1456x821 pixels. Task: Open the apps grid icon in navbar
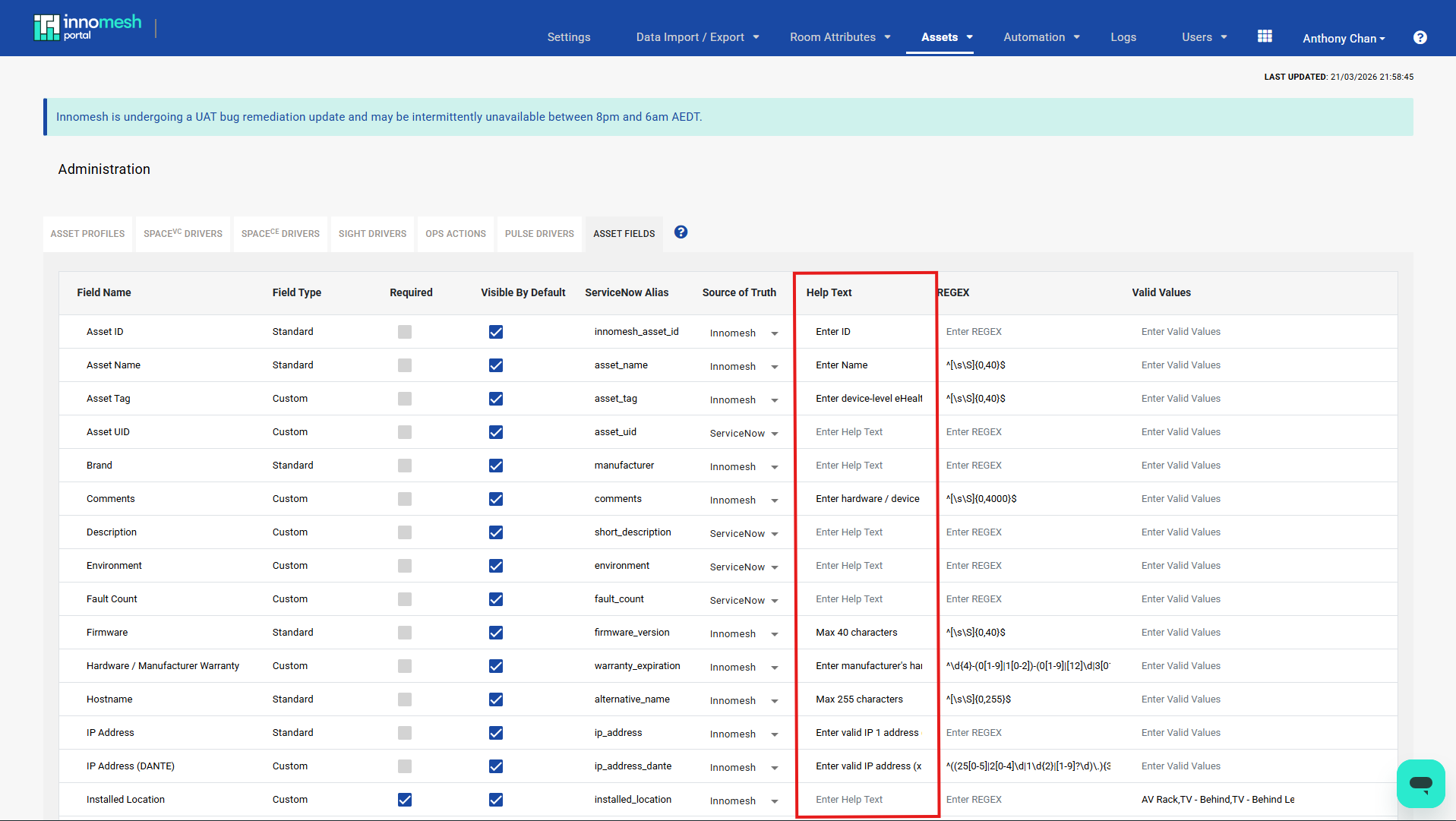(x=1264, y=35)
